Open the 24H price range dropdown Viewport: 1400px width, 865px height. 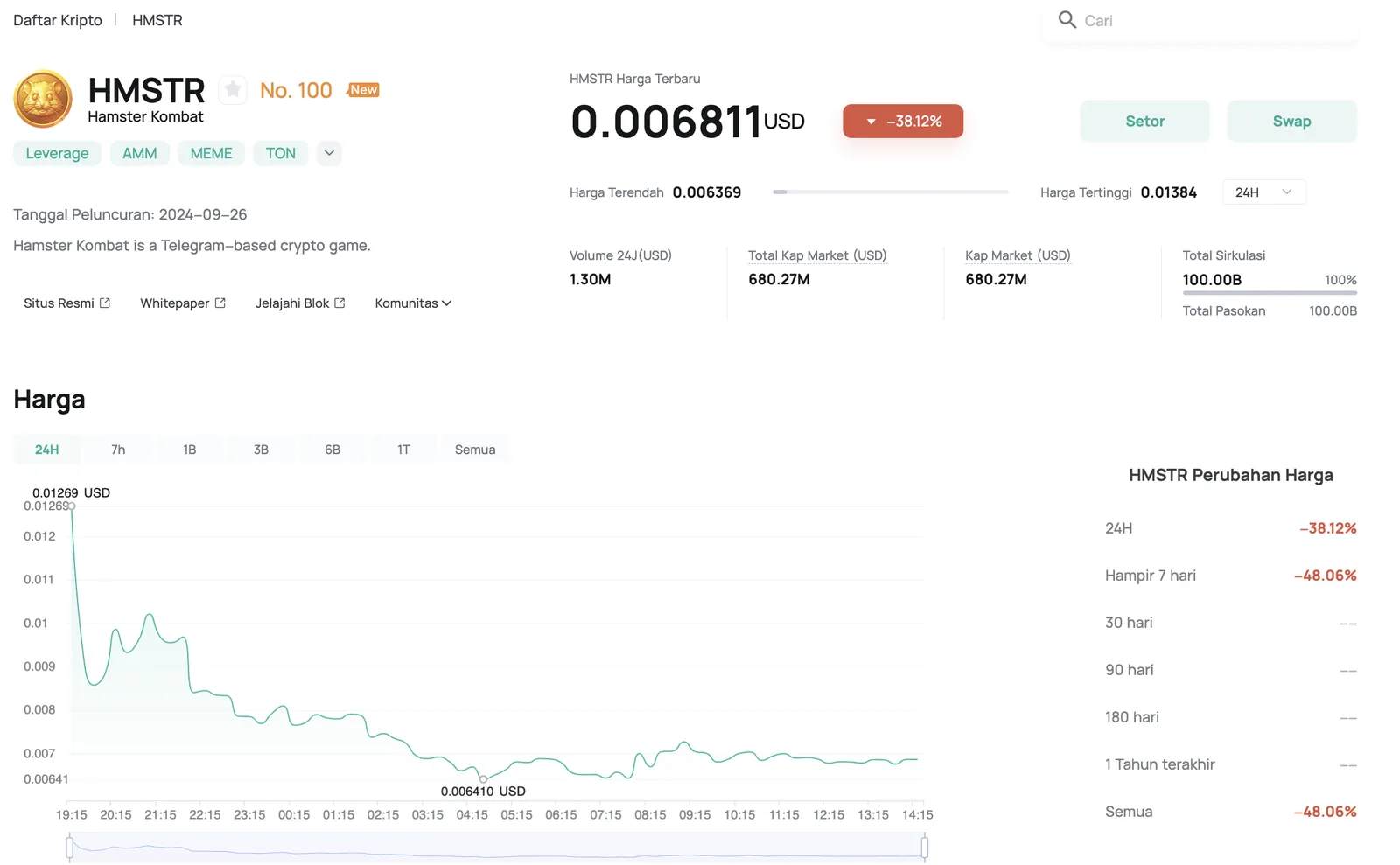tap(1263, 192)
